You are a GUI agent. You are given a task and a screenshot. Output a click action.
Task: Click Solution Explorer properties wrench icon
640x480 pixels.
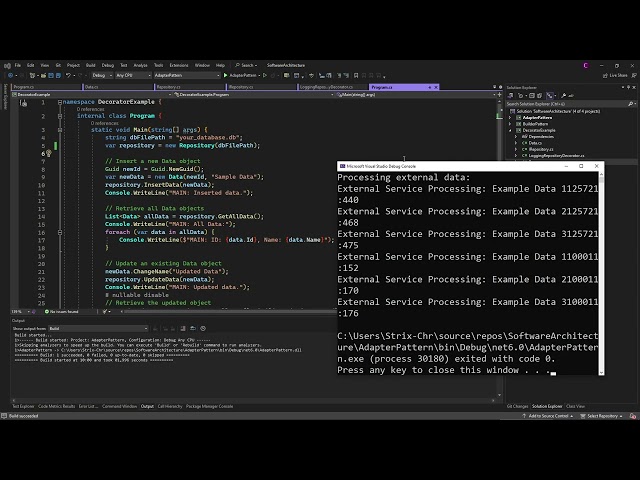click(563, 96)
